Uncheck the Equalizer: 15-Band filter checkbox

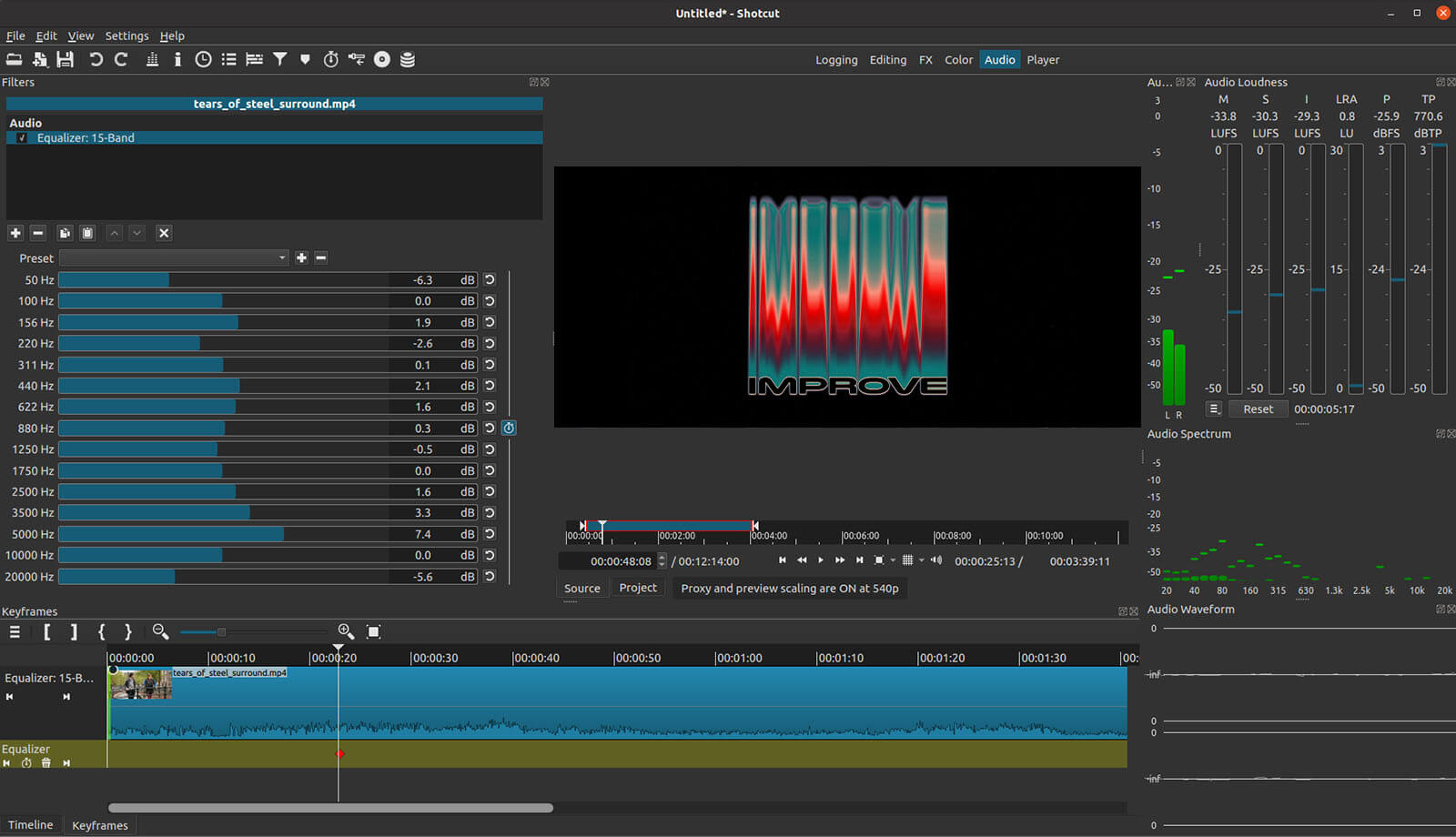22,138
